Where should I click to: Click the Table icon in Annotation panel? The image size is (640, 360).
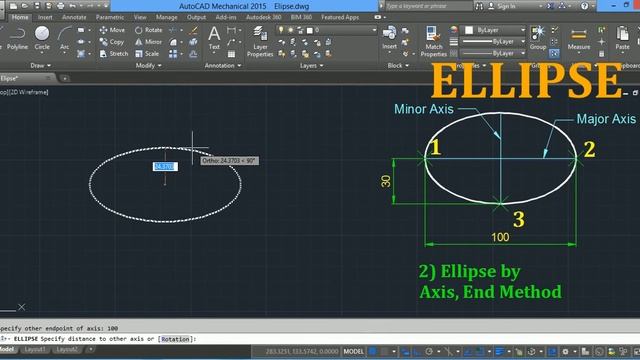[x=231, y=54]
